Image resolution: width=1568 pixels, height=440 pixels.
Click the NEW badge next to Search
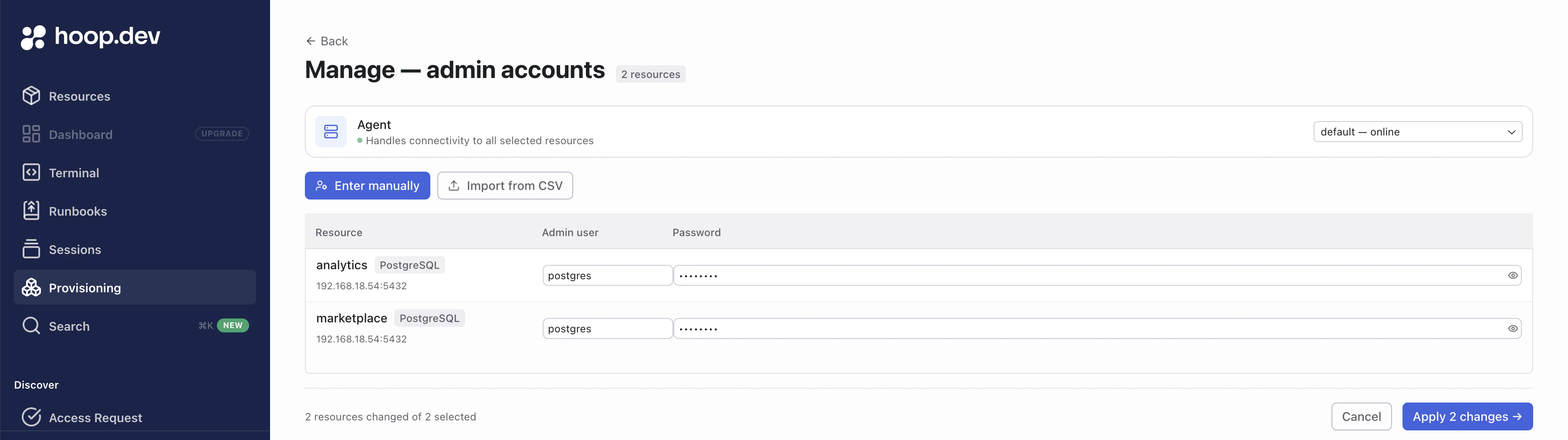click(233, 325)
